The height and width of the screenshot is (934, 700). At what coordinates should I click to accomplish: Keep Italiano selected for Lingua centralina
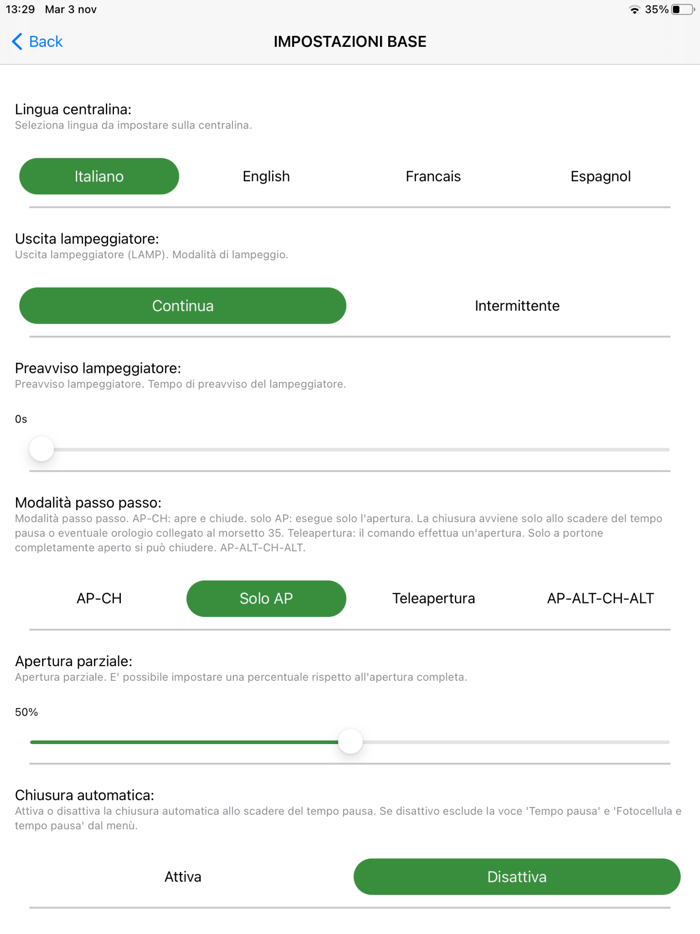(x=98, y=176)
